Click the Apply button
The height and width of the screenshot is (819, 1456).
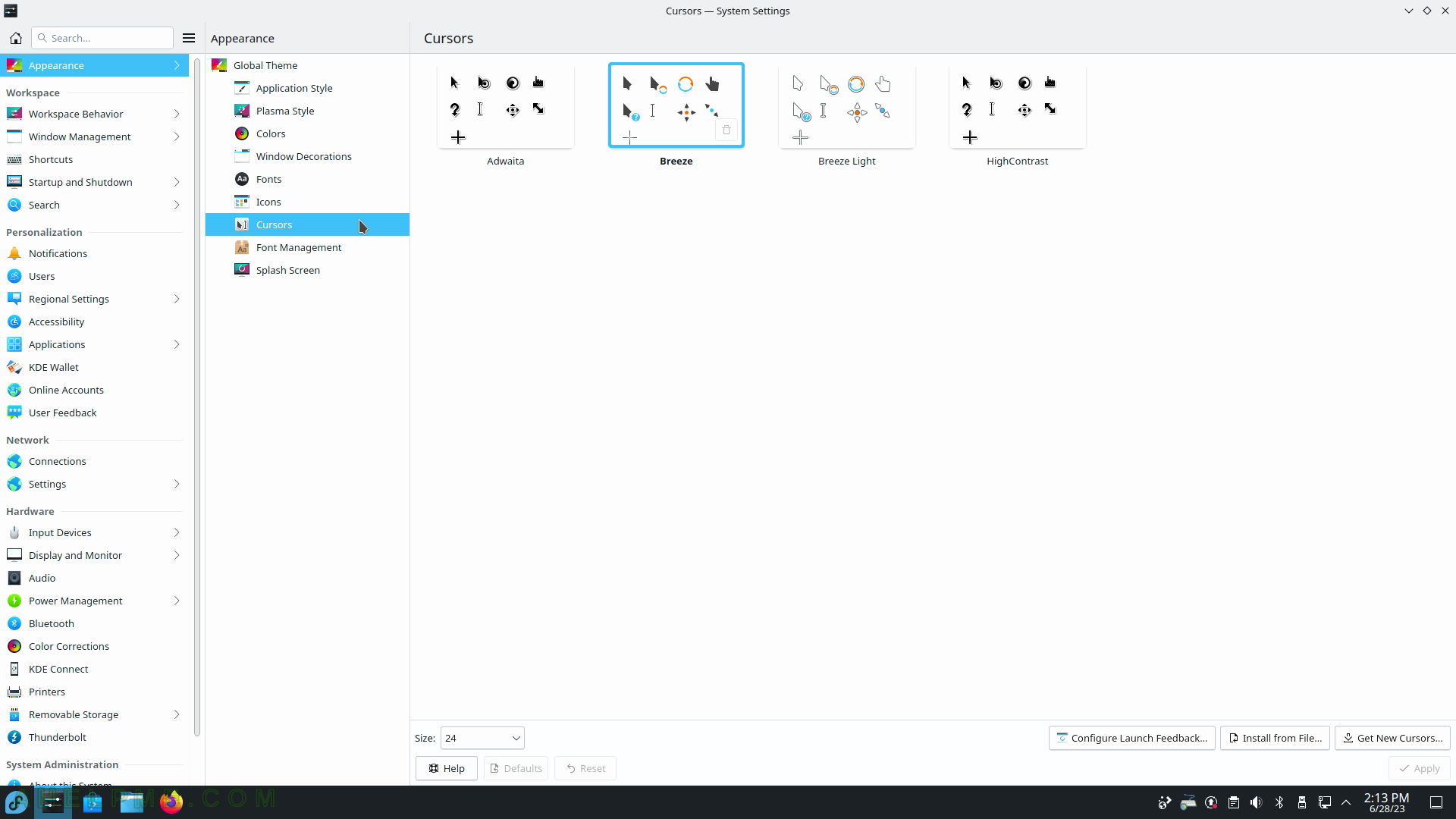[x=1420, y=768]
